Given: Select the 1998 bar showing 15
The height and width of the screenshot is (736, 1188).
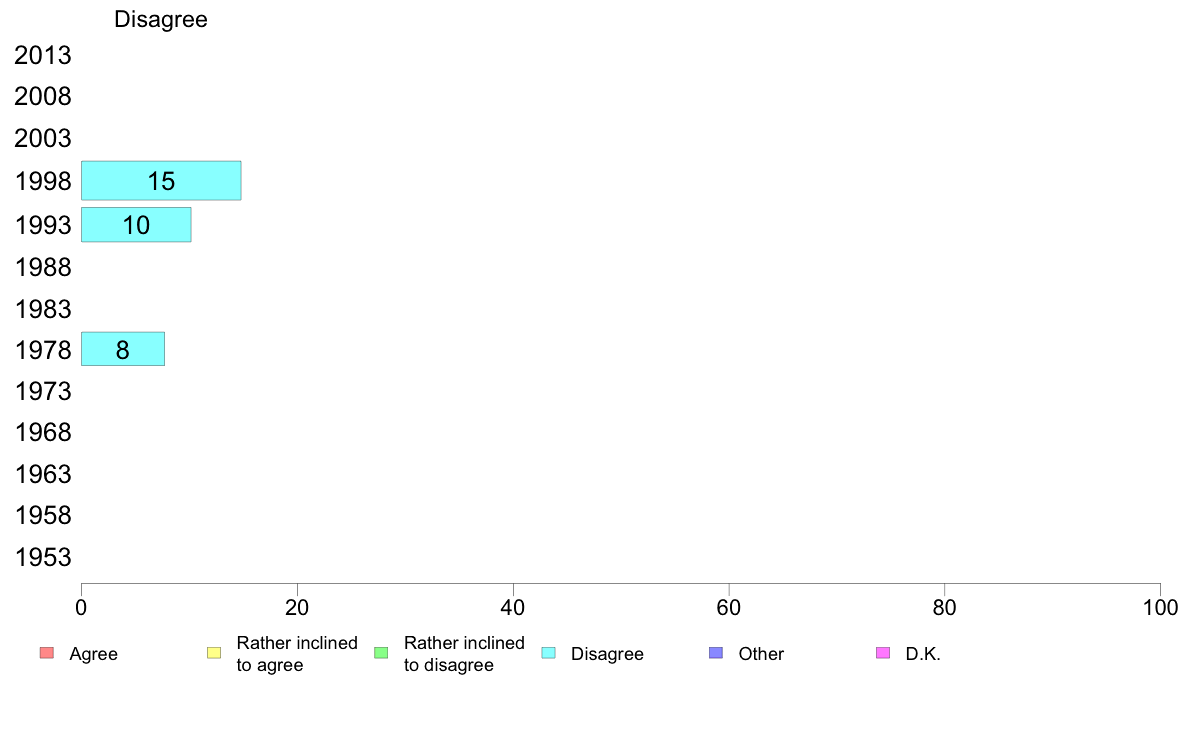Looking at the screenshot, I should click(x=161, y=180).
